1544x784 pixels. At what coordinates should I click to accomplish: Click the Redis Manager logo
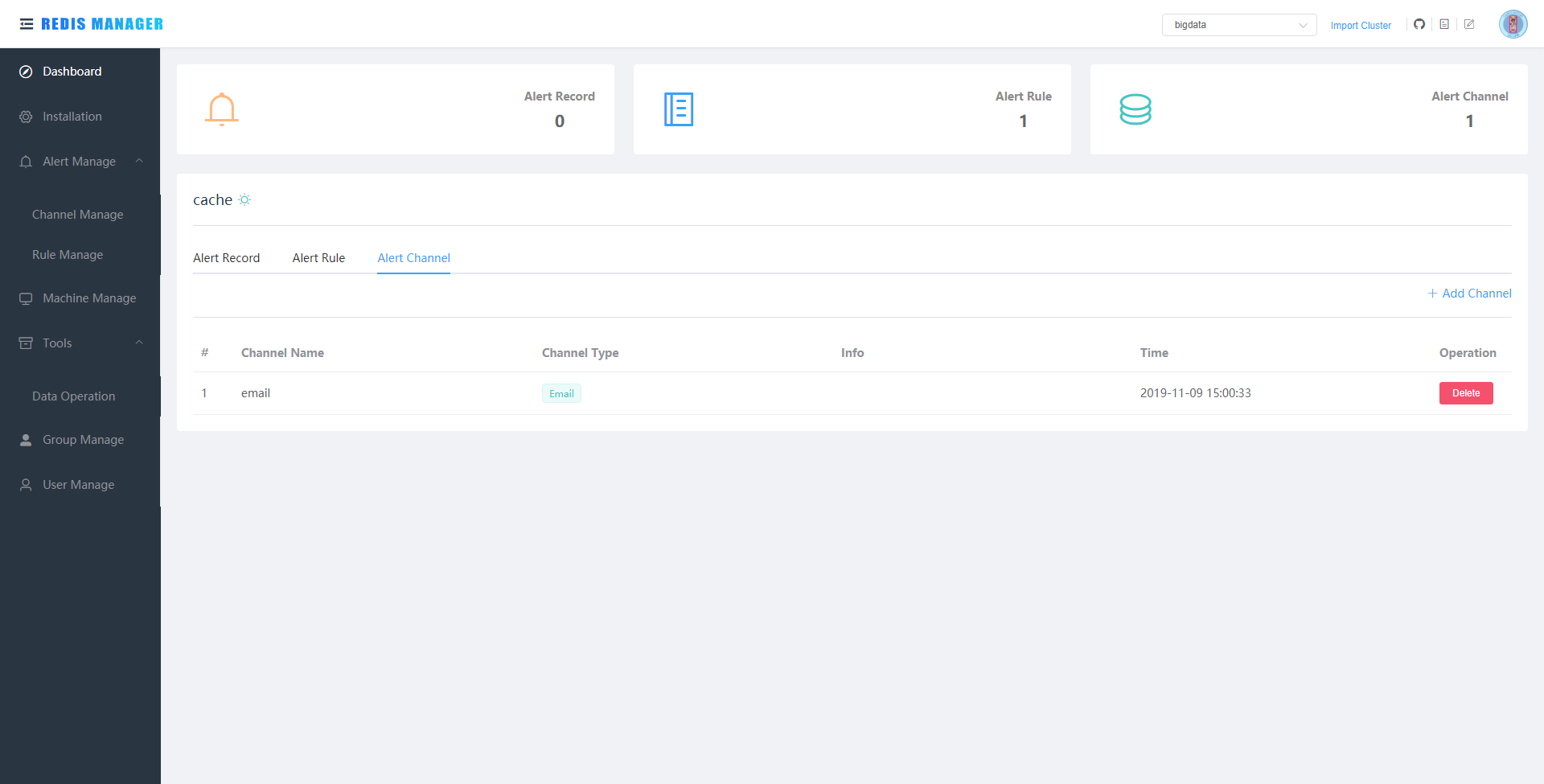click(102, 24)
